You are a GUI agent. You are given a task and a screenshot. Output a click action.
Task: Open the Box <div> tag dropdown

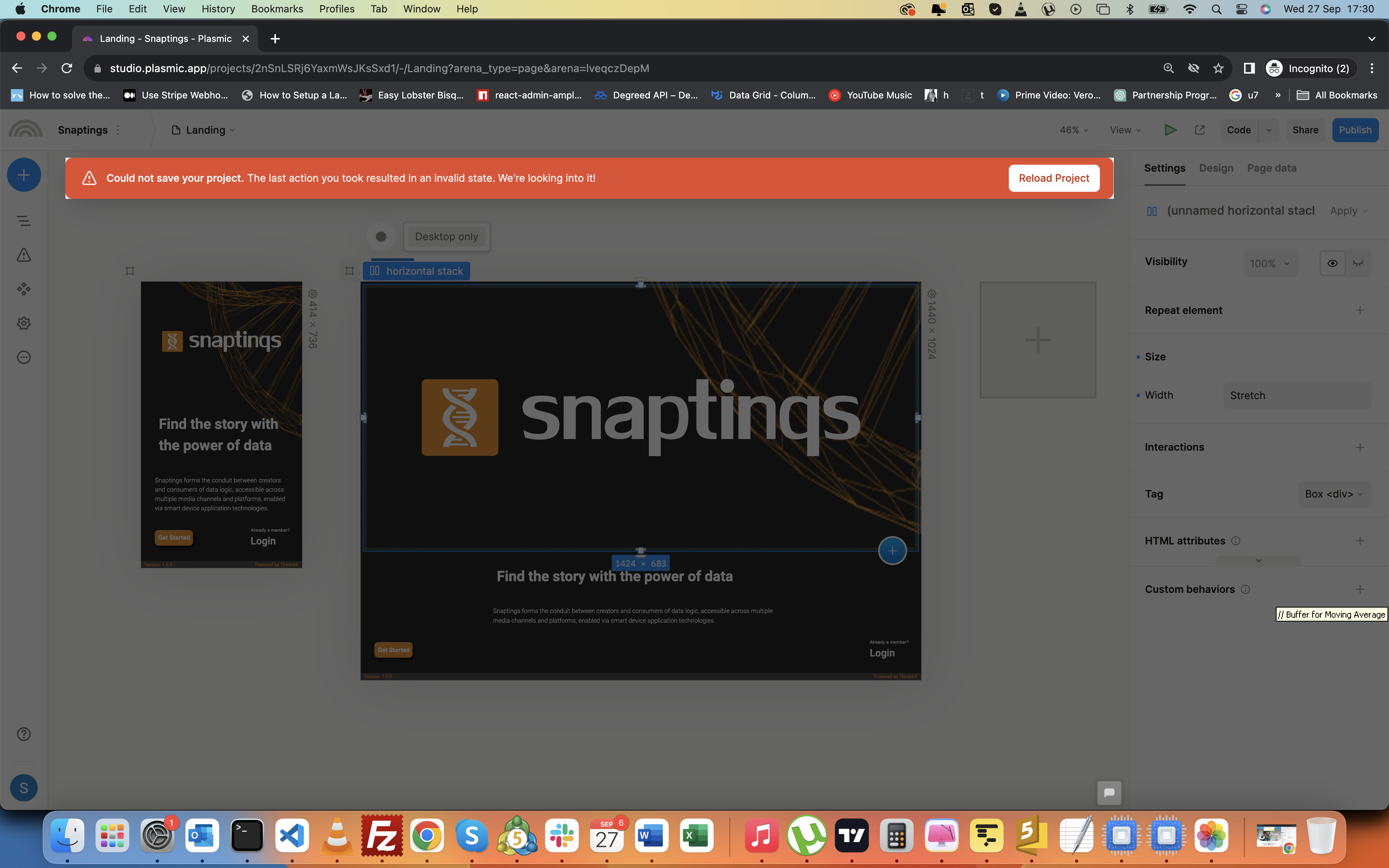pos(1334,494)
